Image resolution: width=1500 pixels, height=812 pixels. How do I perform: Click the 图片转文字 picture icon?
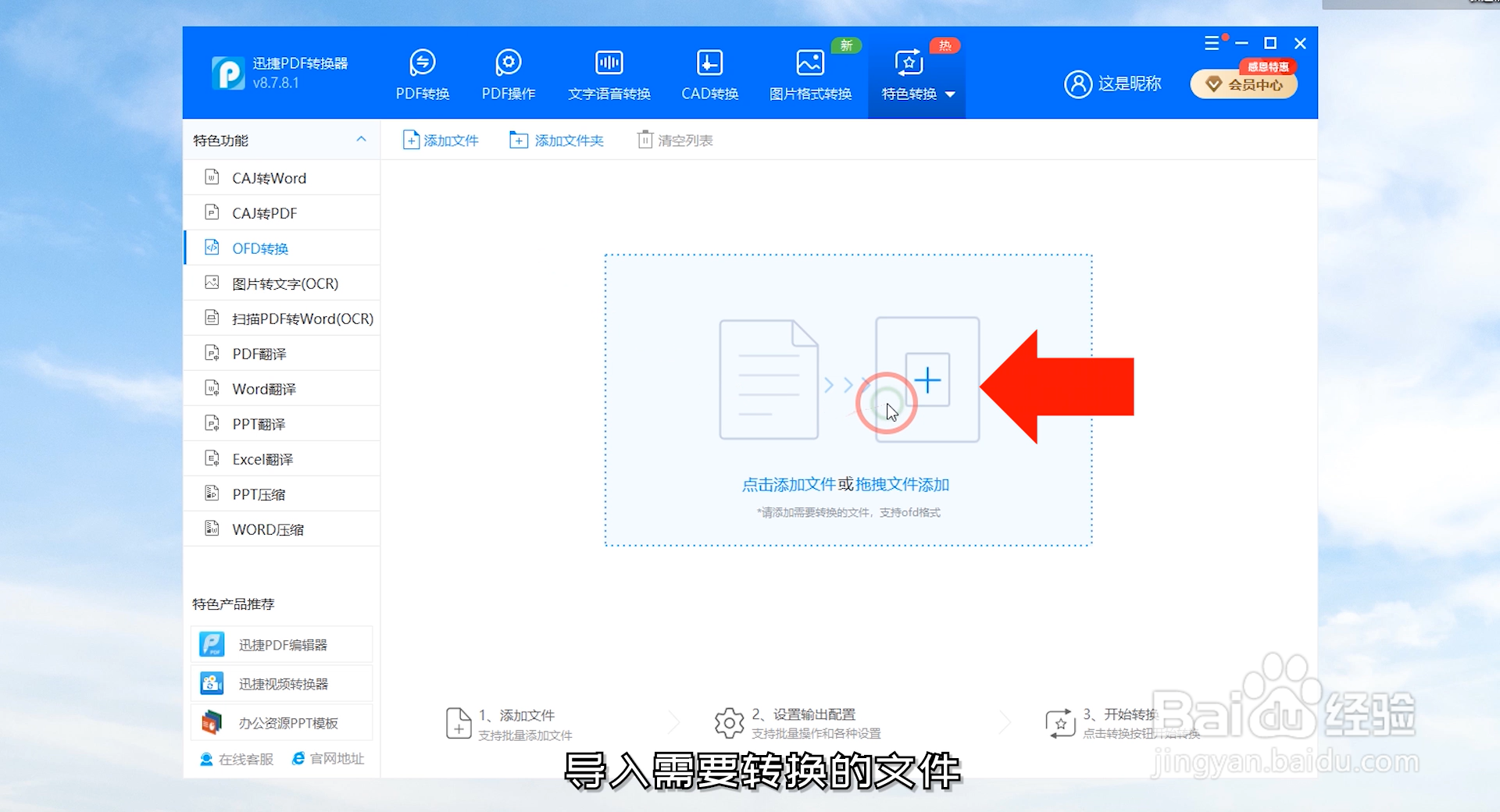click(x=212, y=283)
